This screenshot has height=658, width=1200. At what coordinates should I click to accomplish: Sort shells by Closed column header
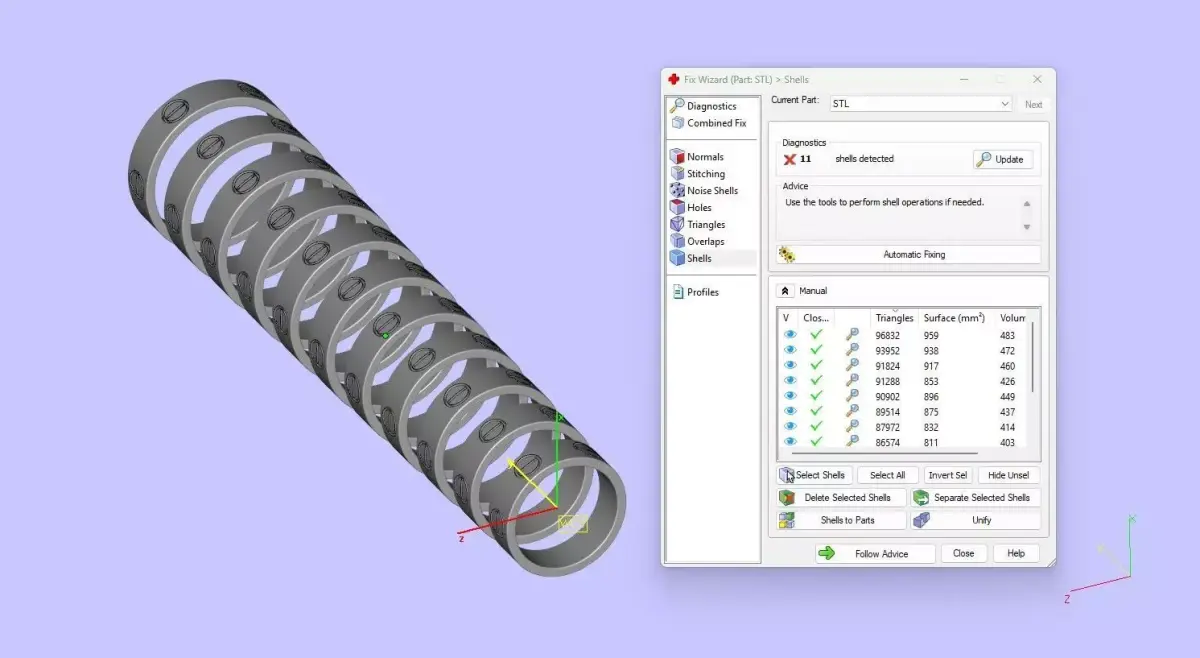click(816, 318)
